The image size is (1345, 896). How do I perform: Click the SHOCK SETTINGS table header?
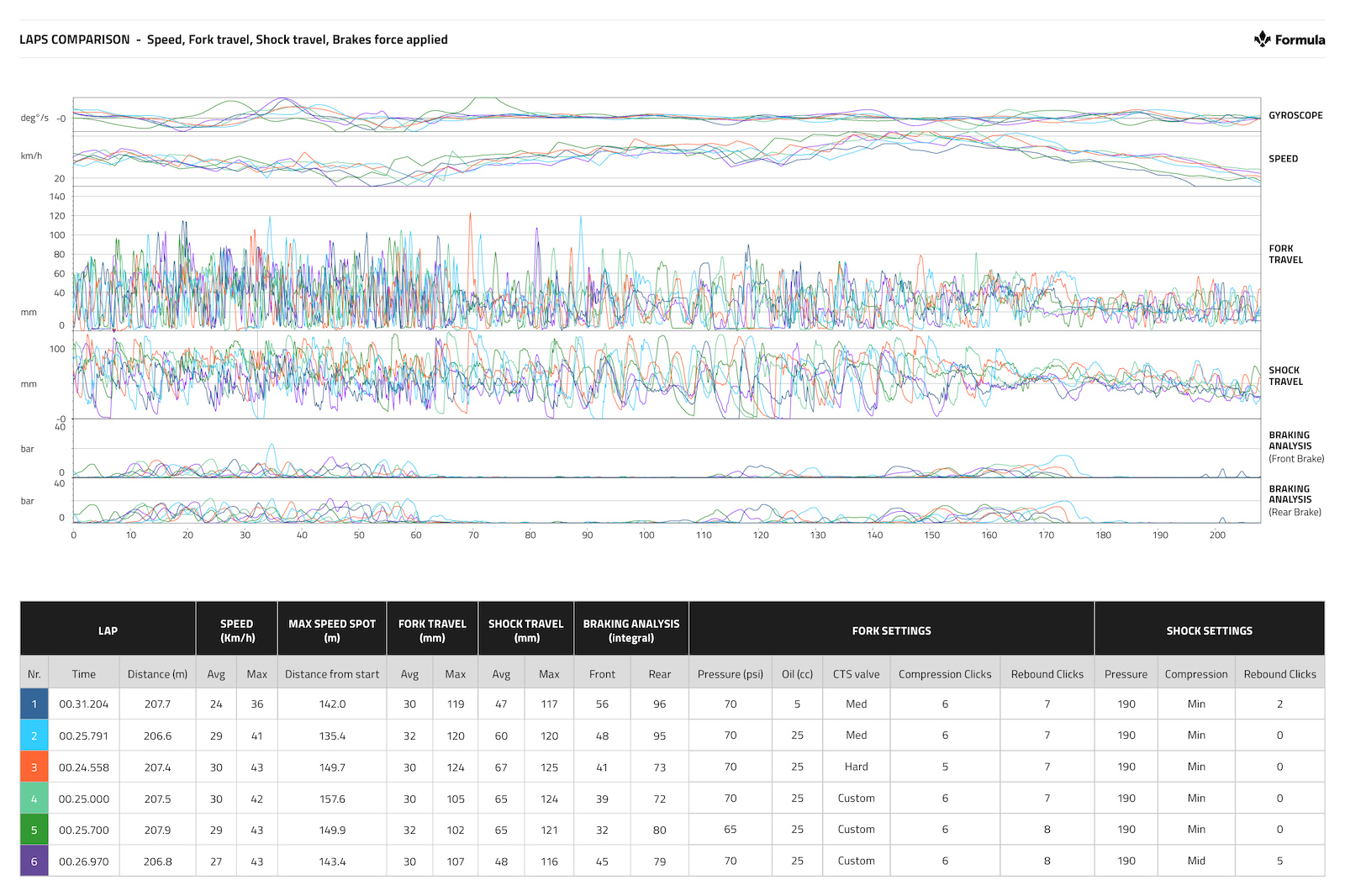pyautogui.click(x=1209, y=630)
